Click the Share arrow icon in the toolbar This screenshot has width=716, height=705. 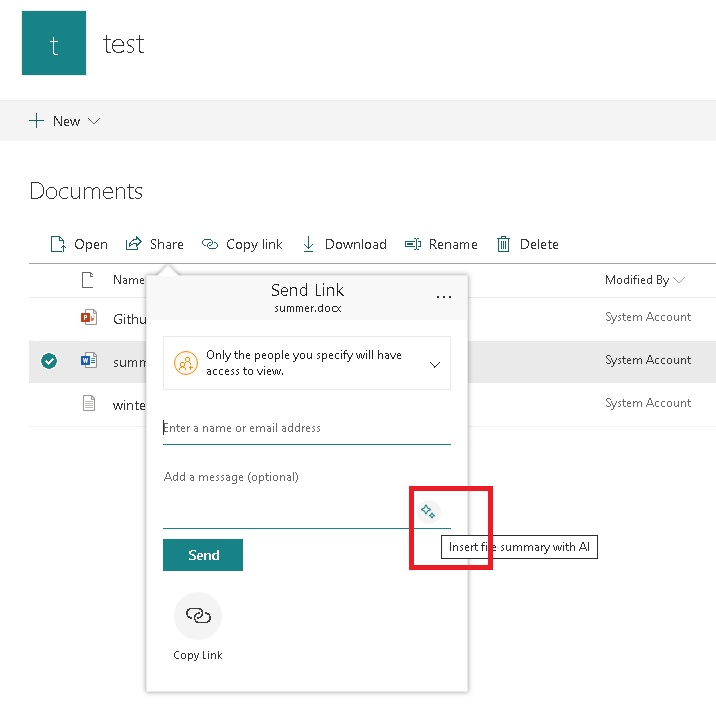(x=134, y=244)
